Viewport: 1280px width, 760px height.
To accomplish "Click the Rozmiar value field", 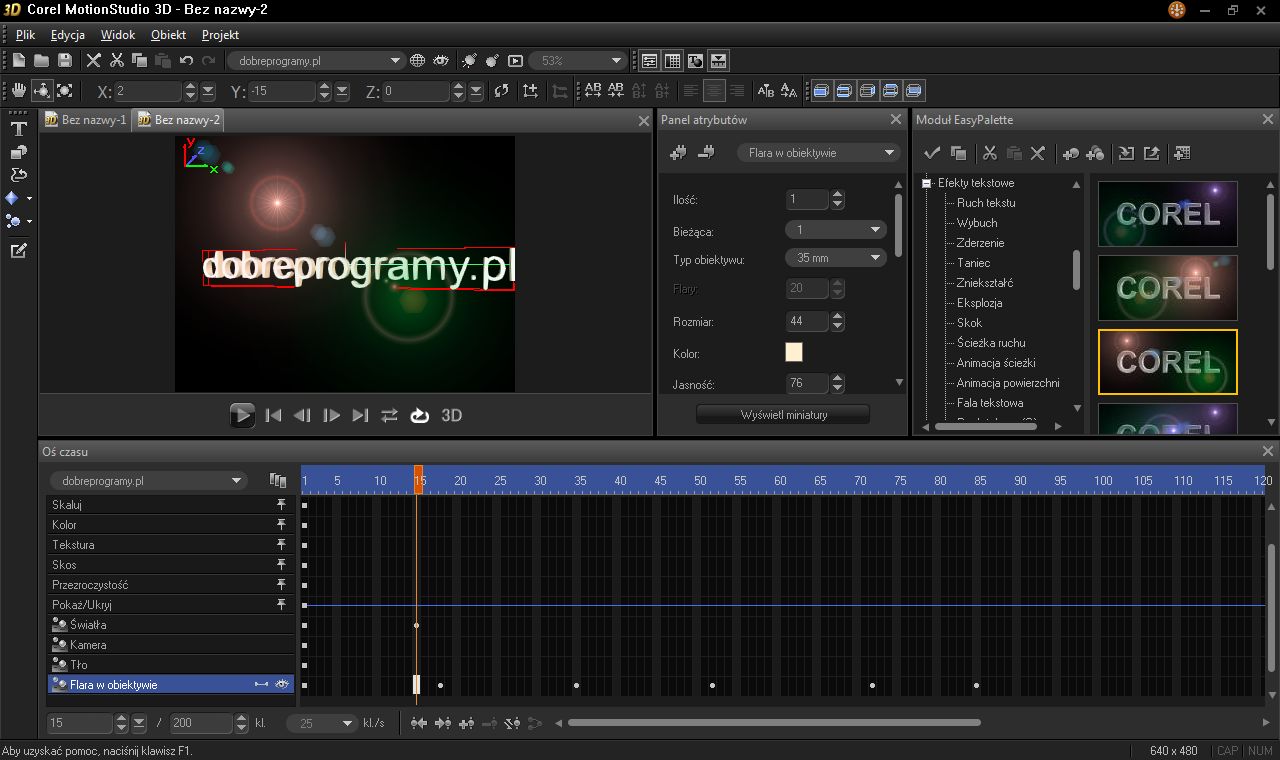I will coord(807,322).
